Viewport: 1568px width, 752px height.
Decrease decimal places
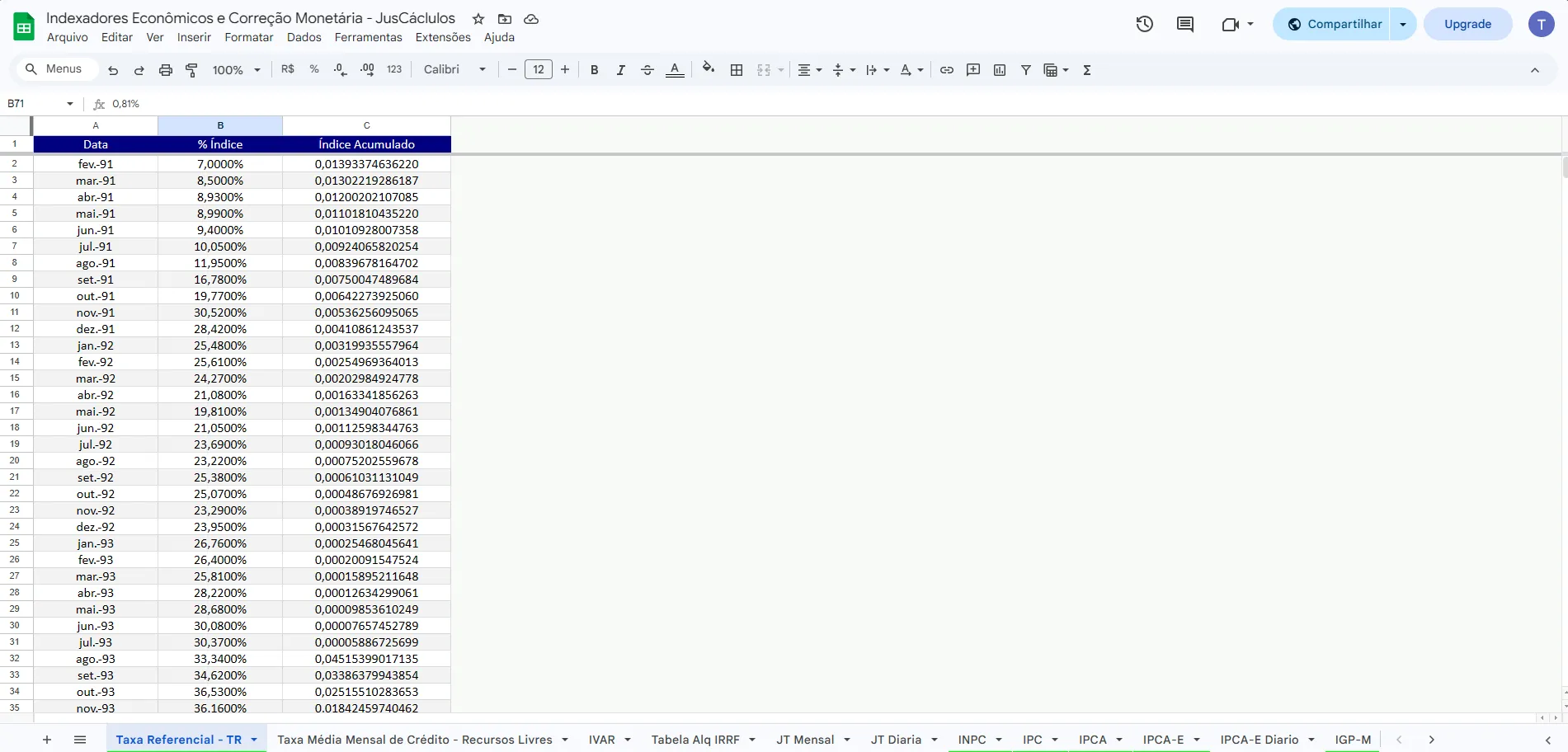tap(341, 70)
